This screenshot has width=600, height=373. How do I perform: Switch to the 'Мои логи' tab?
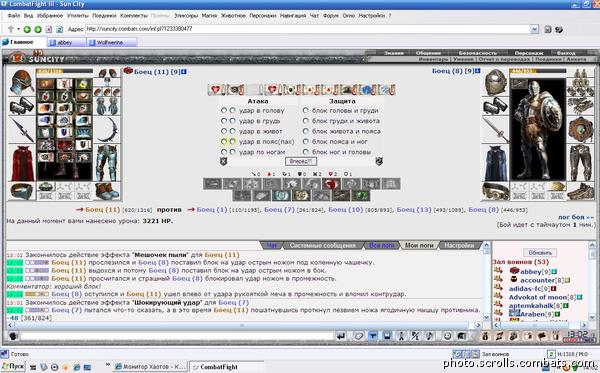(419, 245)
